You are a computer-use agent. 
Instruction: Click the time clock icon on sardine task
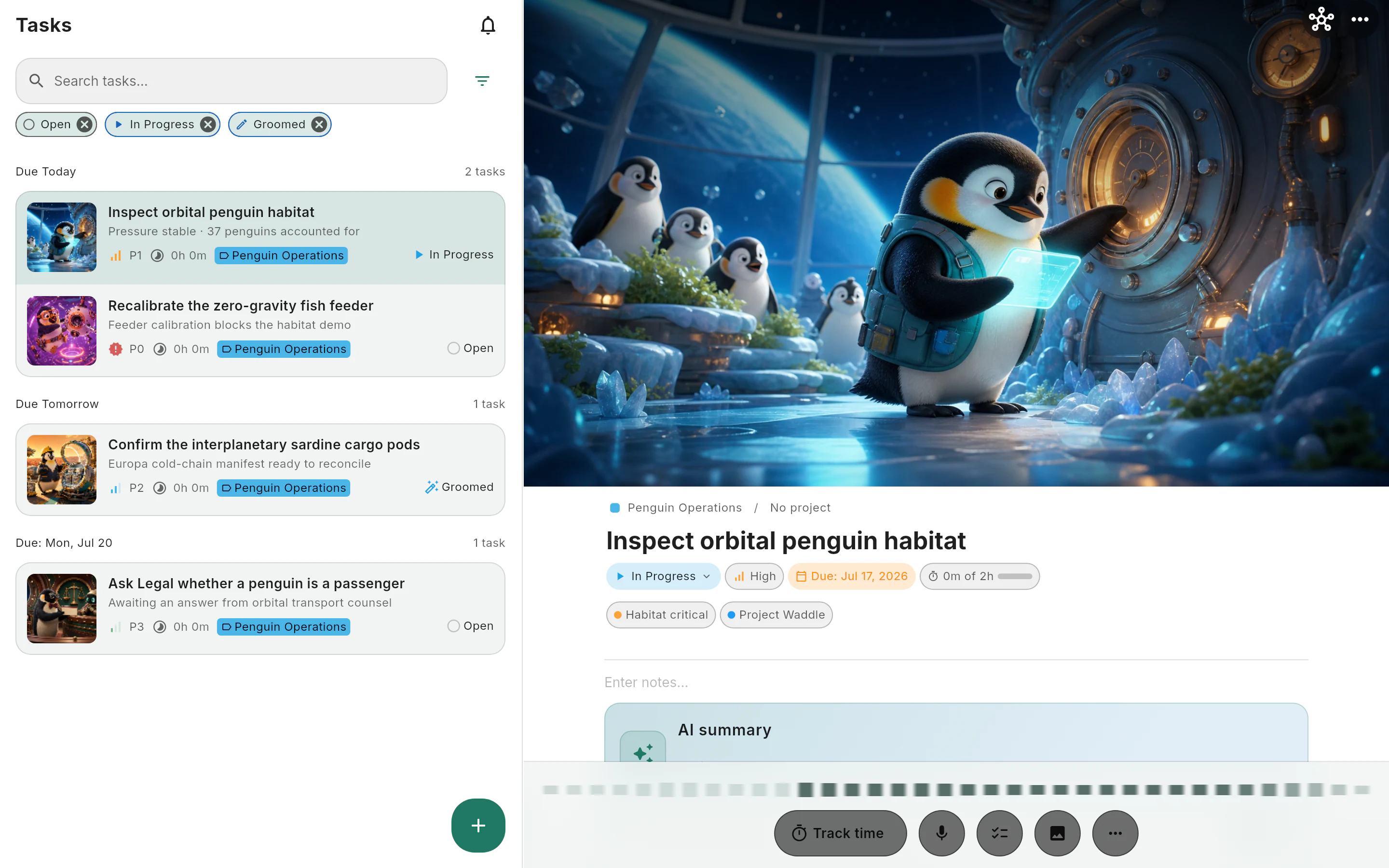[160, 488]
